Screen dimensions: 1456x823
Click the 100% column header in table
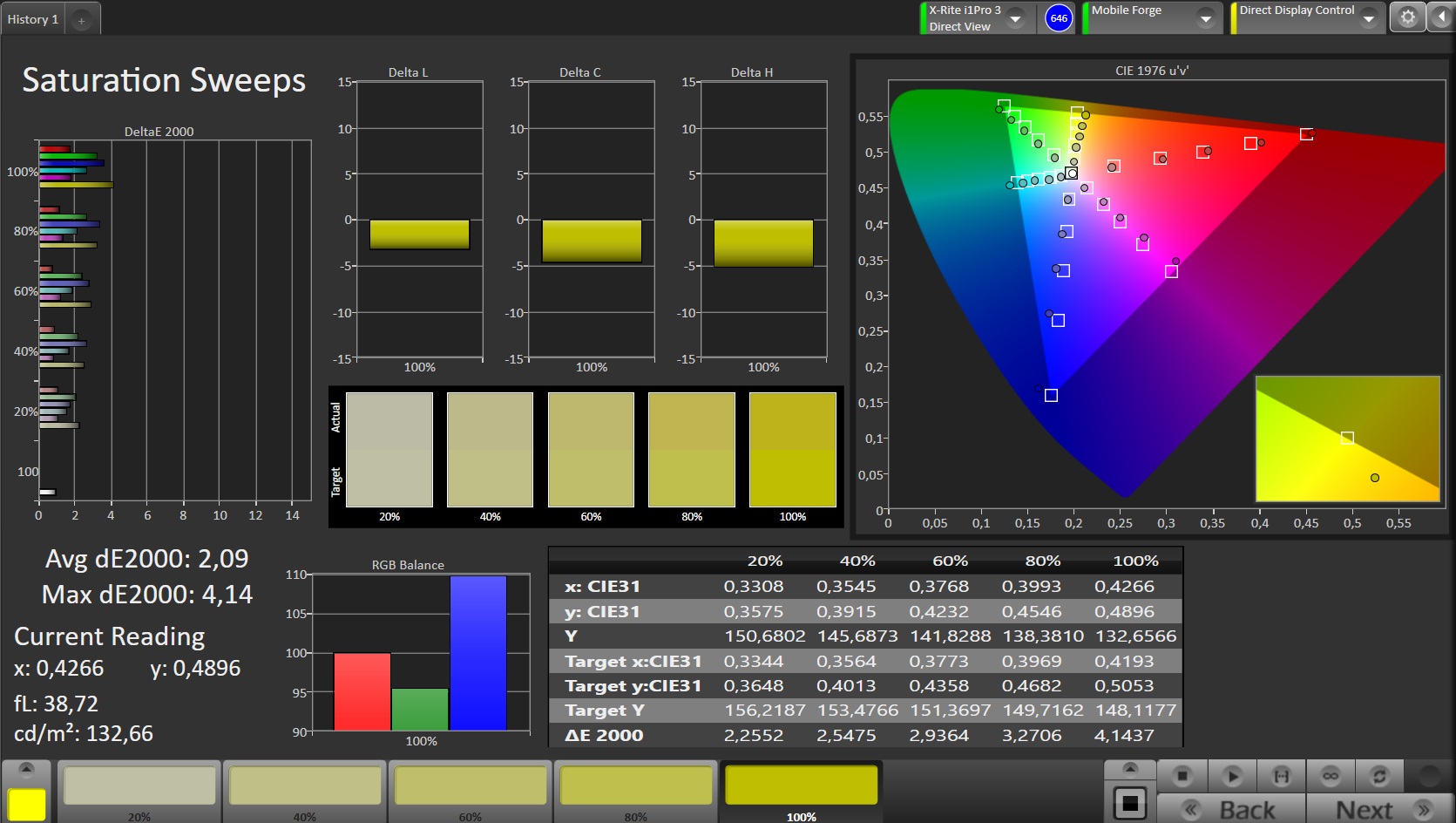[x=1135, y=561]
